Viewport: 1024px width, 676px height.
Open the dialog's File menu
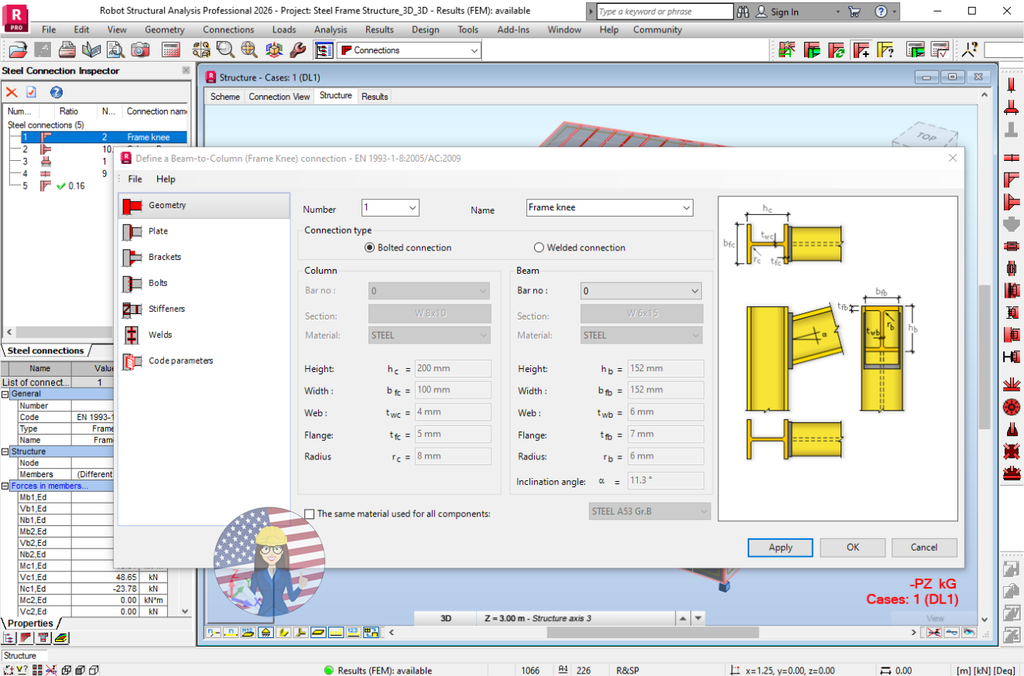click(134, 179)
